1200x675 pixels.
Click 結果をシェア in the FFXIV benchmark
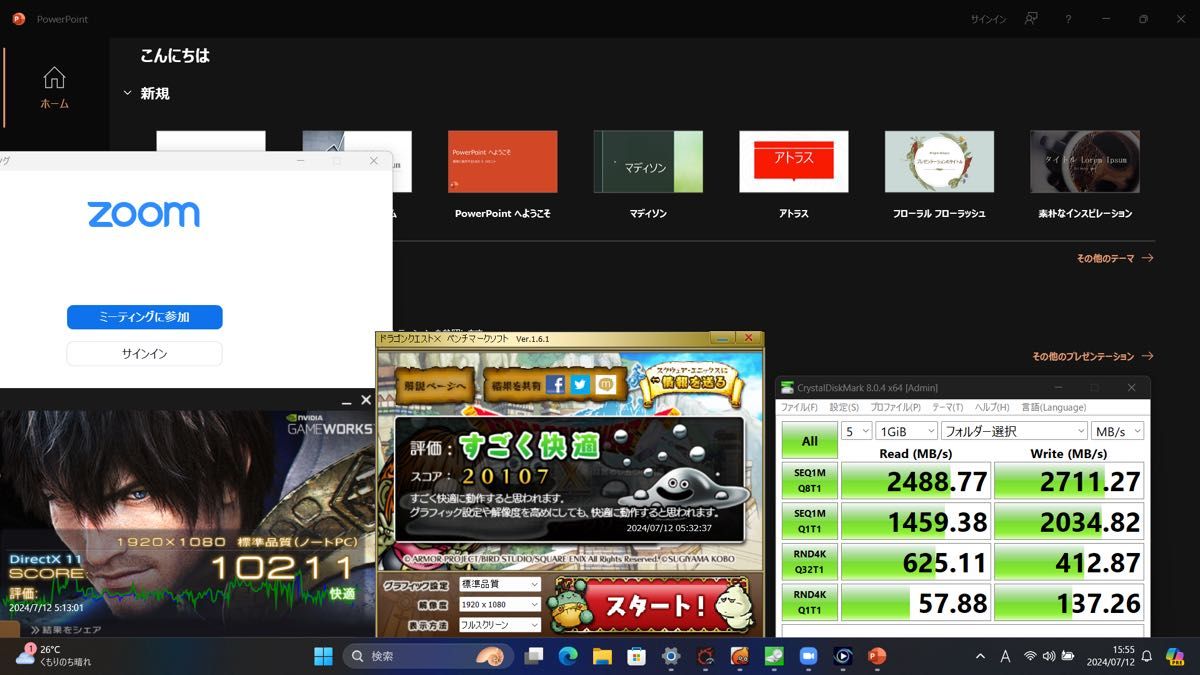coord(65,630)
